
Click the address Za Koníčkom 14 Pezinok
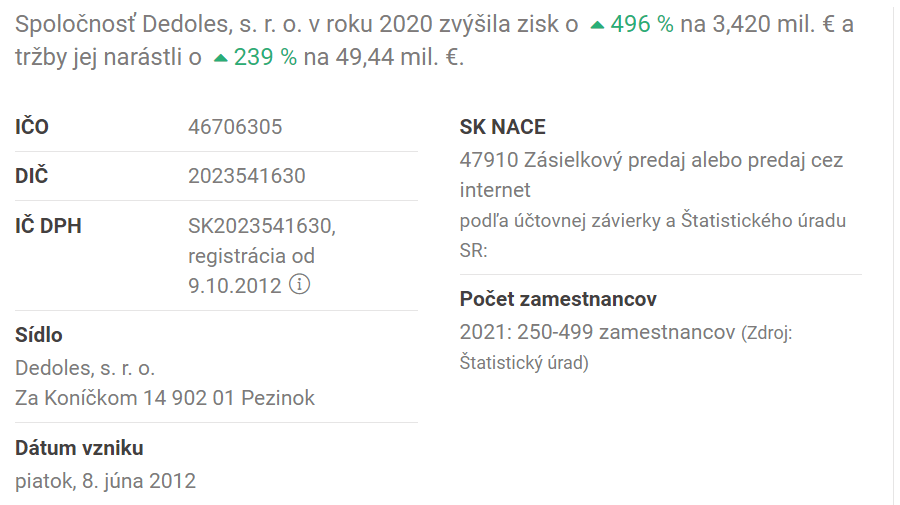coord(165,398)
